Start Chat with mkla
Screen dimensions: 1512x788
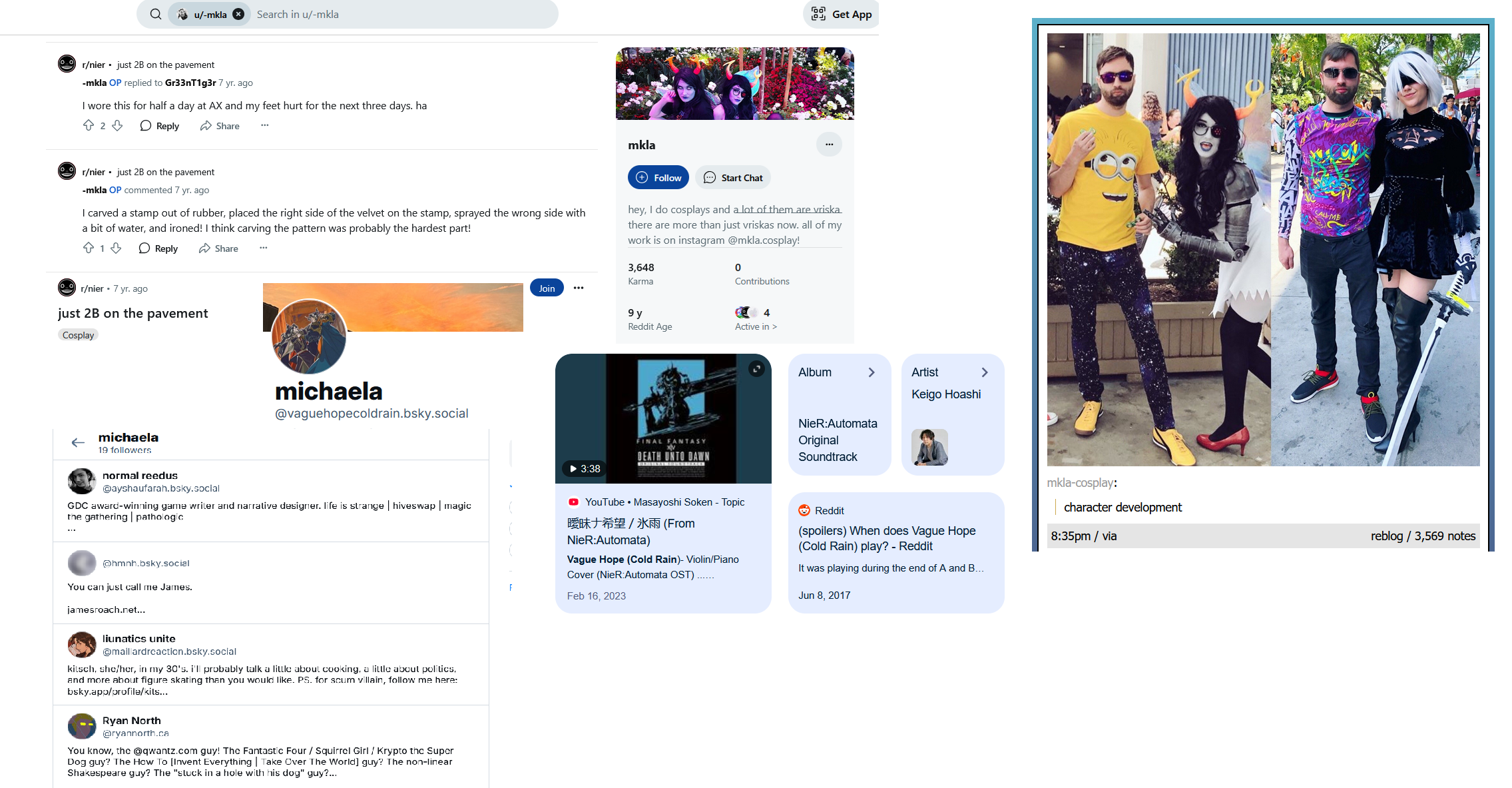[733, 177]
